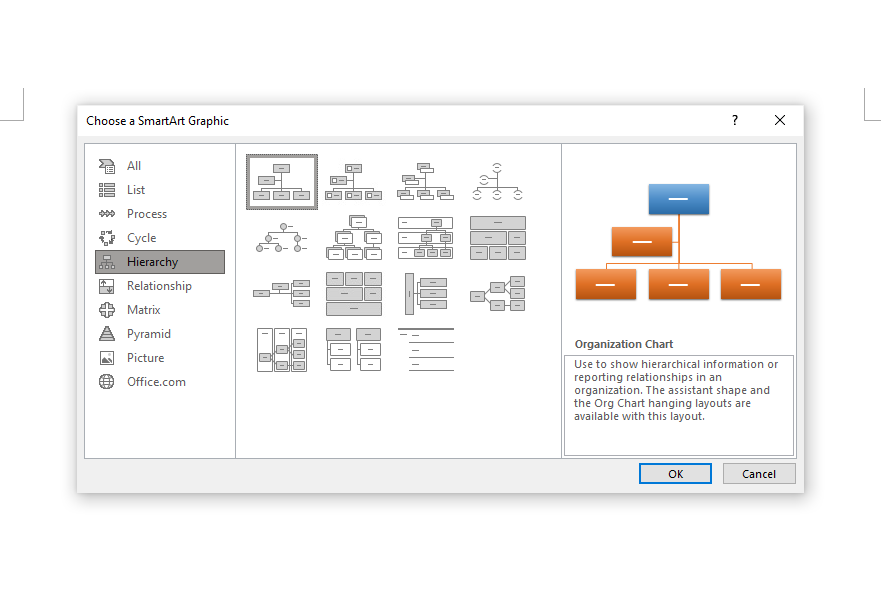Open the Office.com category

pyautogui.click(x=156, y=382)
